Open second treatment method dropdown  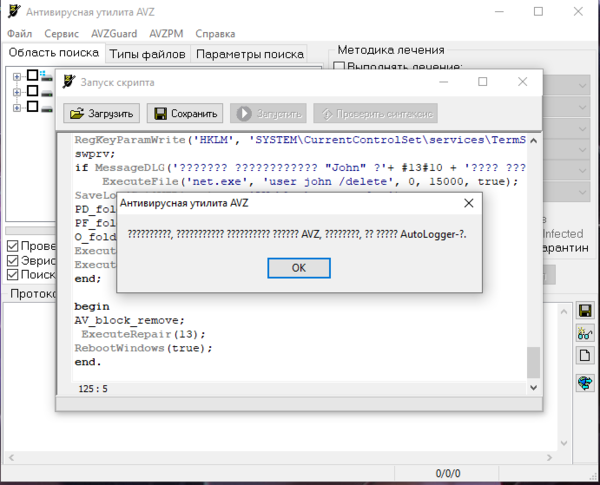(x=583, y=107)
